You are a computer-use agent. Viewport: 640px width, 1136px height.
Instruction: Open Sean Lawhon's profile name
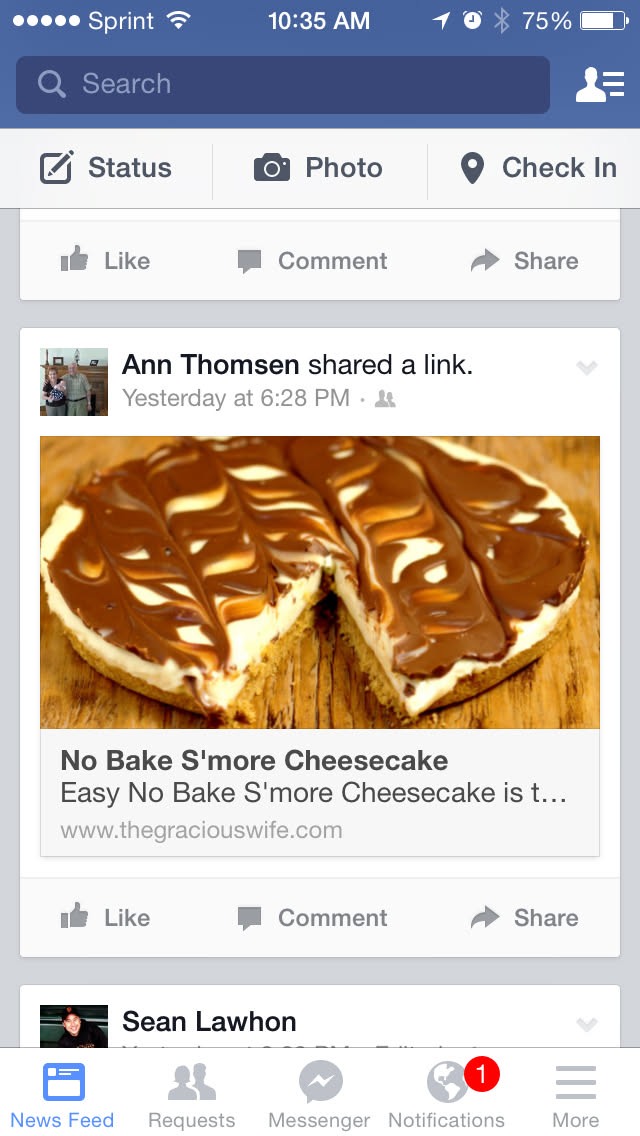coord(209,1021)
